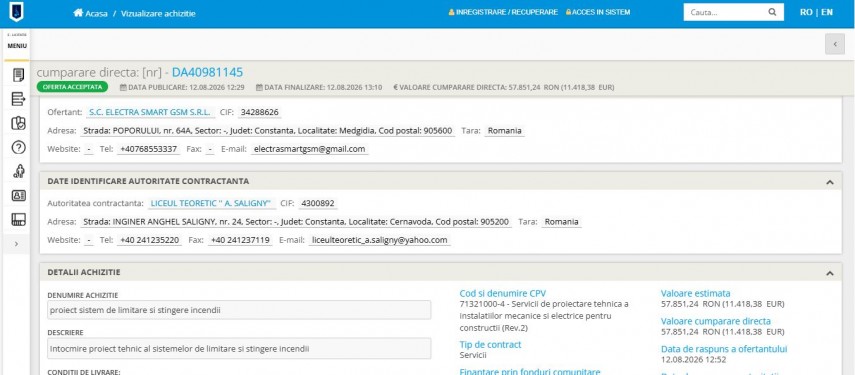
Task: Switch language to EN
Action: [827, 12]
